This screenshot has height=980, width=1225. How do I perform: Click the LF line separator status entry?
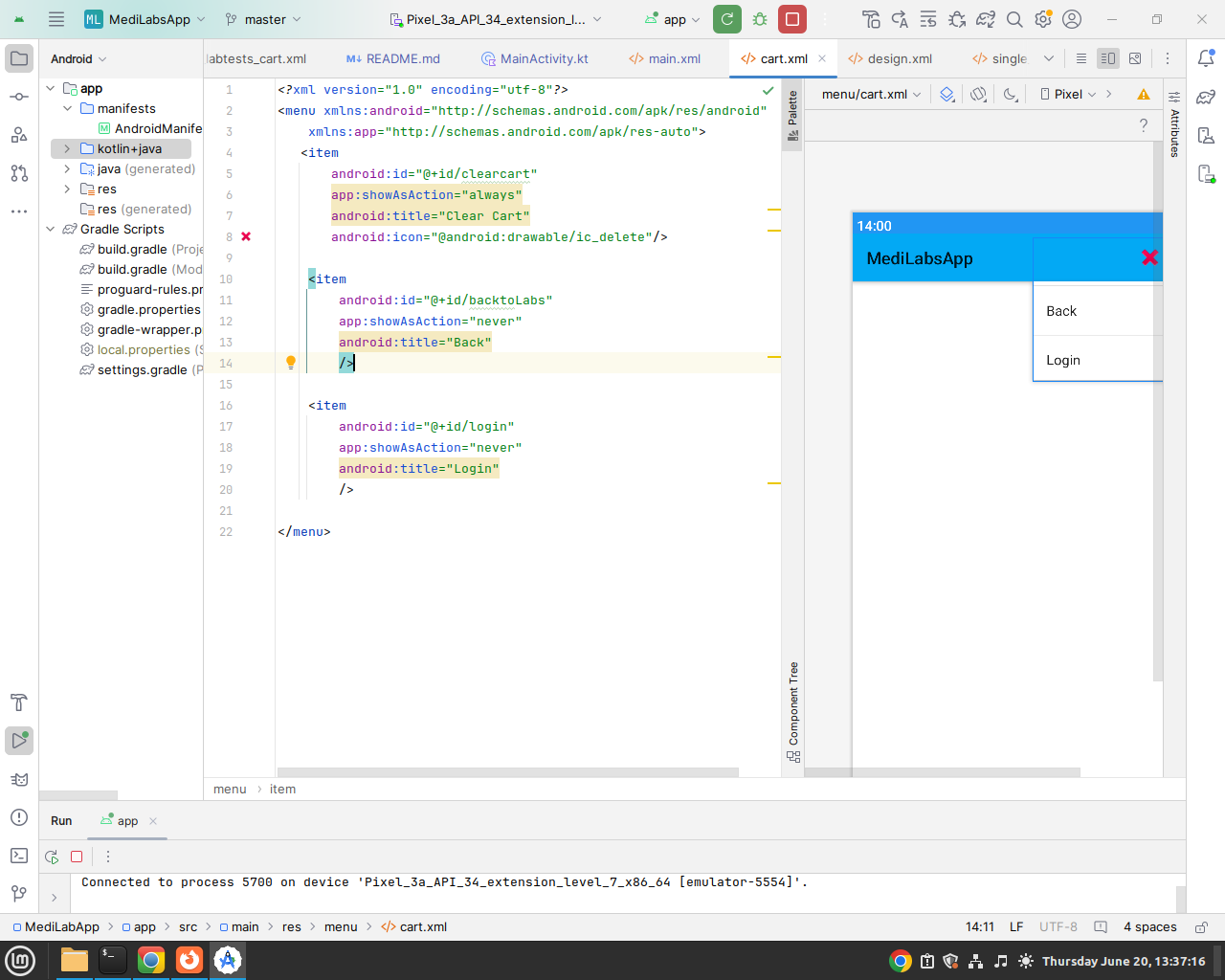(x=1016, y=927)
